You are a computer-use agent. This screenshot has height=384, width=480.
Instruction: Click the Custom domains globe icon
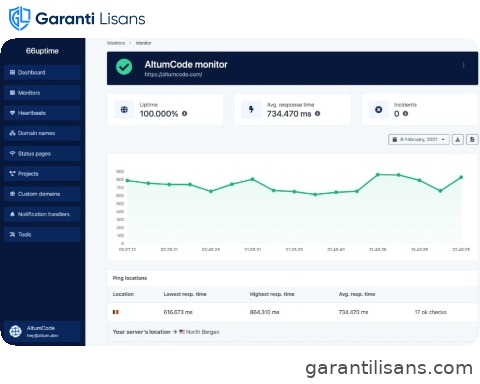pyautogui.click(x=12, y=194)
